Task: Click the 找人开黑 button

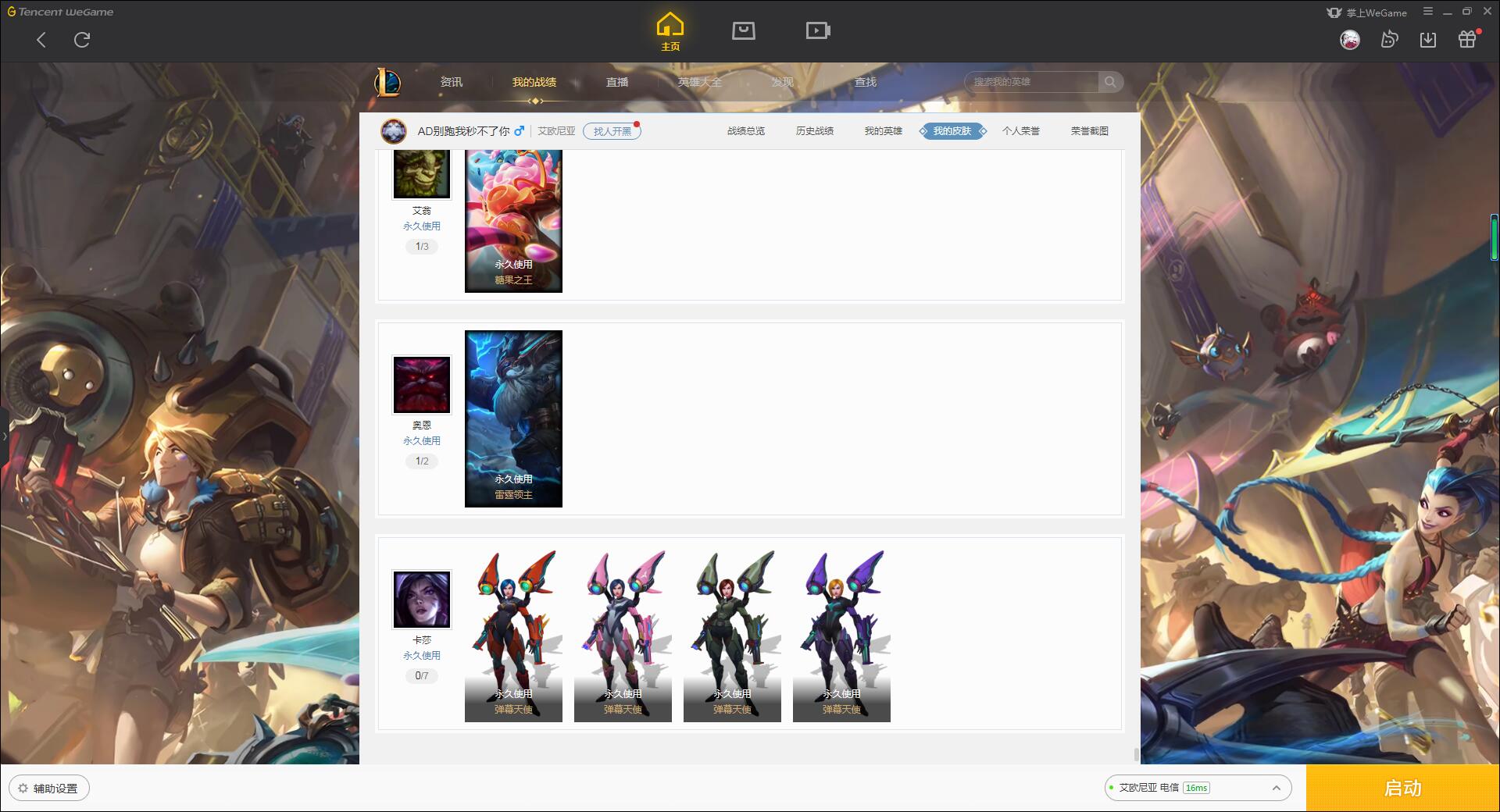Action: coord(612,131)
